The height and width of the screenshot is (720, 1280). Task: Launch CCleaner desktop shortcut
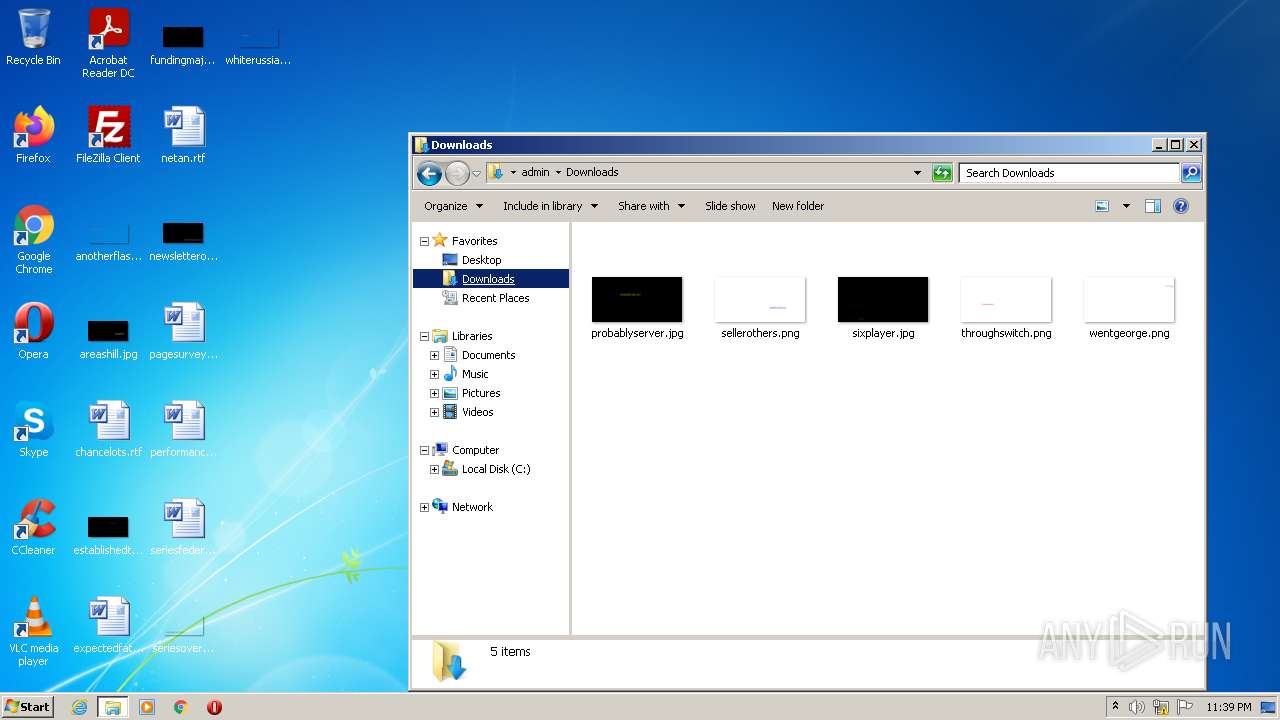pyautogui.click(x=33, y=527)
